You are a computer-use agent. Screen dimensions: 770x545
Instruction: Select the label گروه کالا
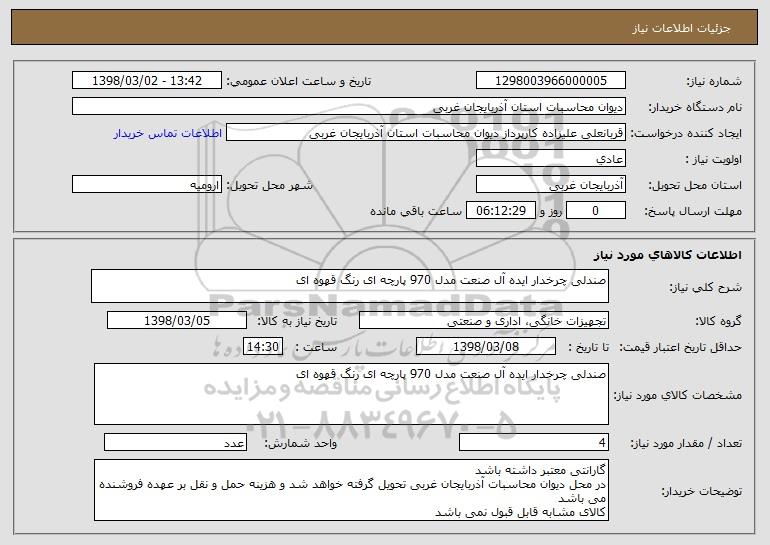tap(718, 321)
